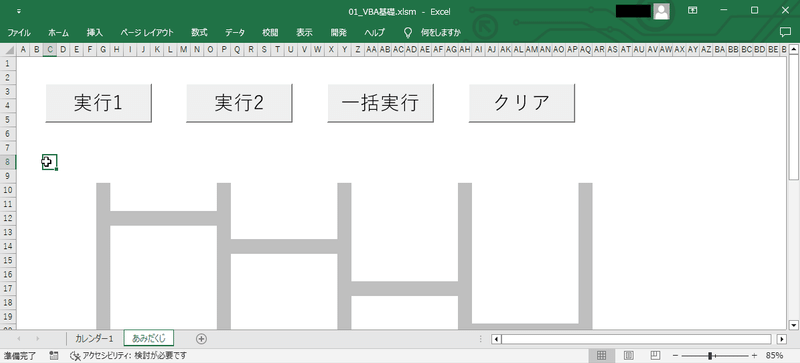Image resolution: width=800 pixels, height=363 pixels.
Task: Click the horizontal scrollbar right arrow
Action: 782,340
